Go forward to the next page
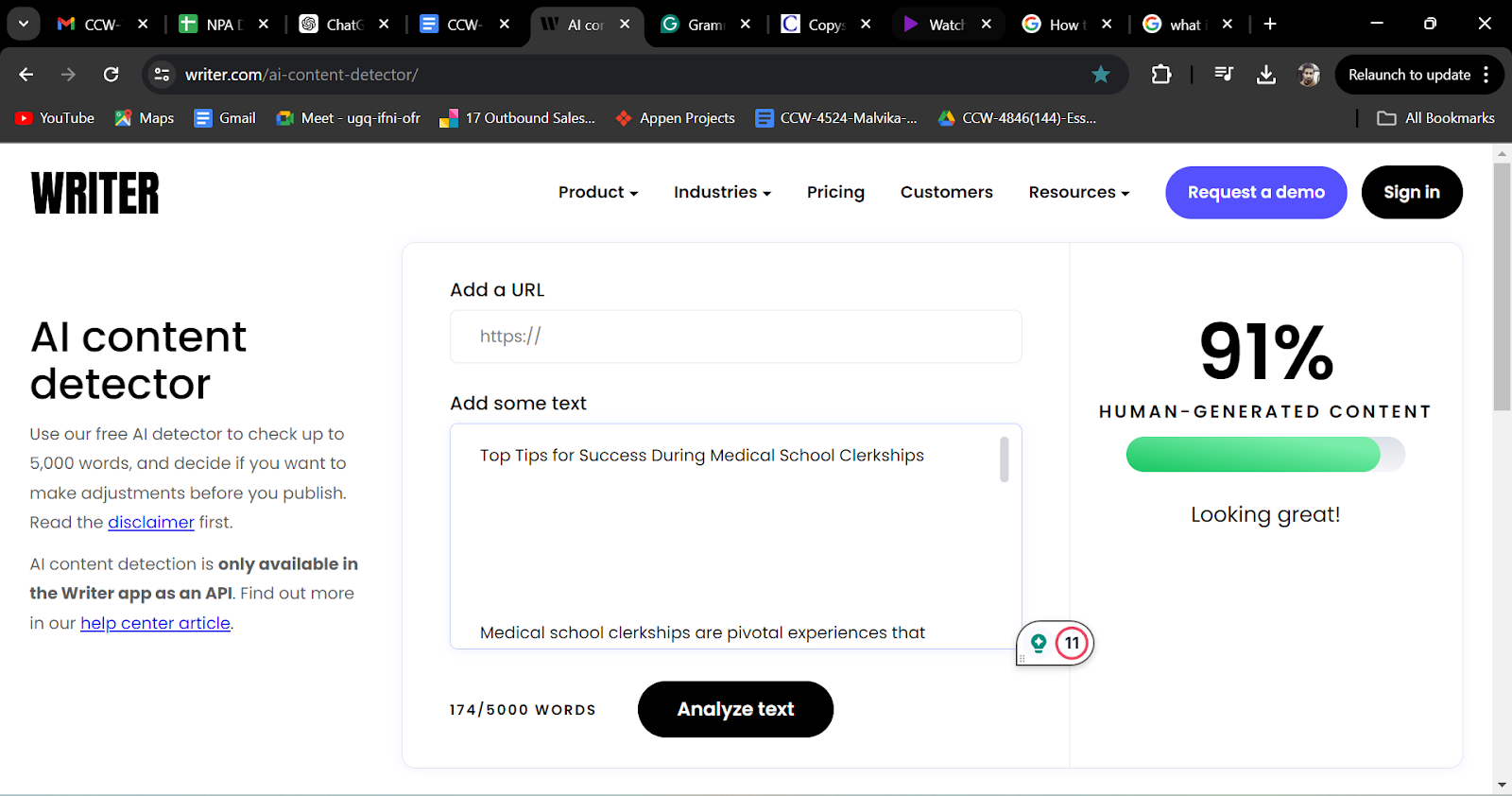Viewport: 1512px width, 796px height. 68,75
